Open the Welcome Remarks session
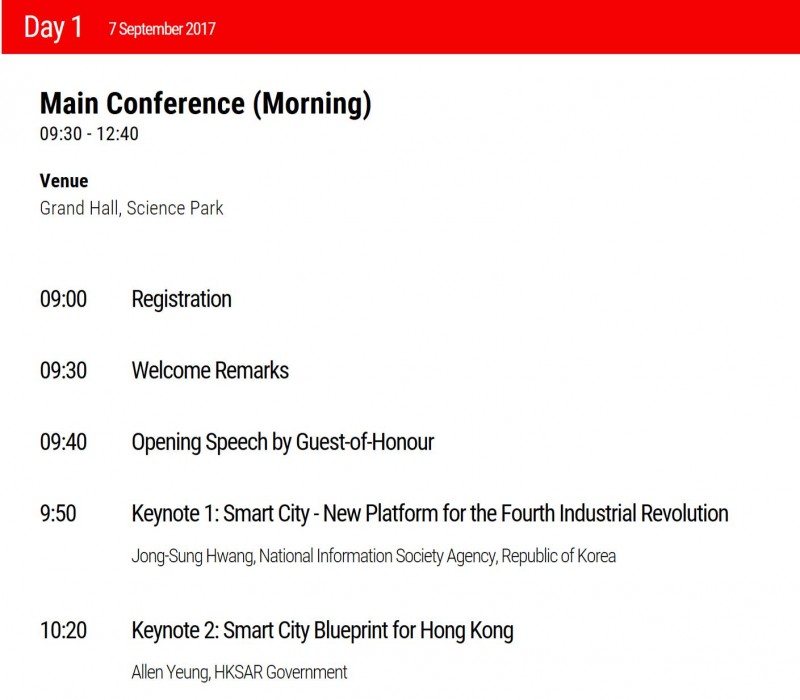The image size is (800, 700). (x=210, y=370)
